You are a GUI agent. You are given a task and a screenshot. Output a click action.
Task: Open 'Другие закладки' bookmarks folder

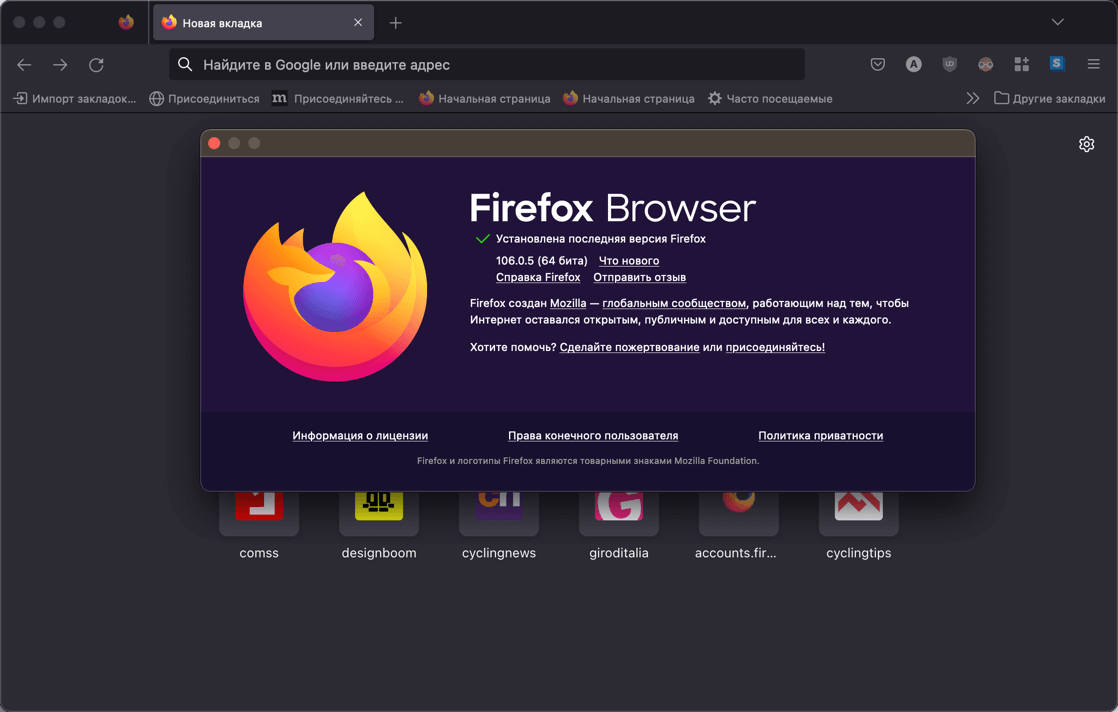(x=1050, y=98)
